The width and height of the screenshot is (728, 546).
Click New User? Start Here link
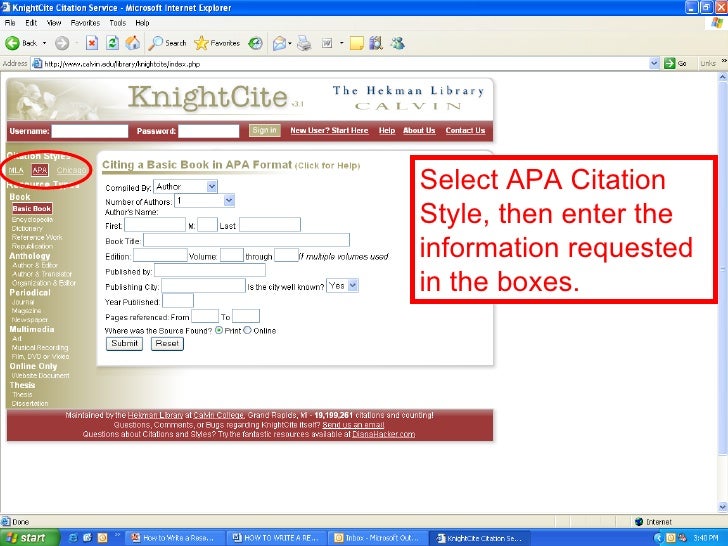point(329,130)
